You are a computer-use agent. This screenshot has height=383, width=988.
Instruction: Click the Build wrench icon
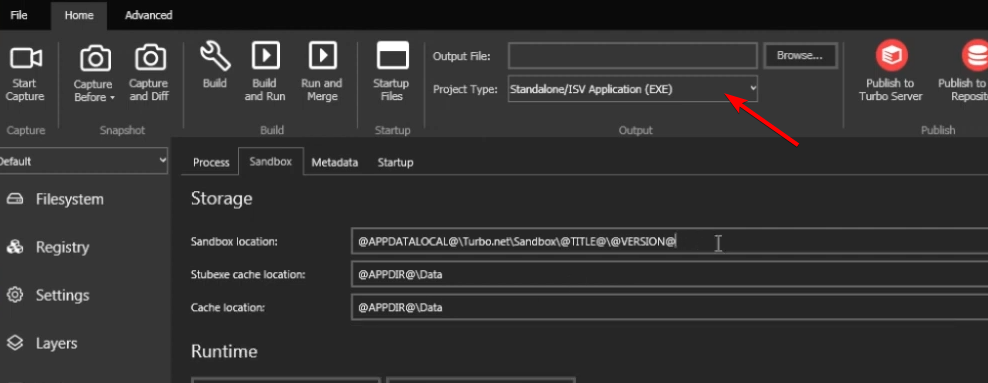[215, 56]
